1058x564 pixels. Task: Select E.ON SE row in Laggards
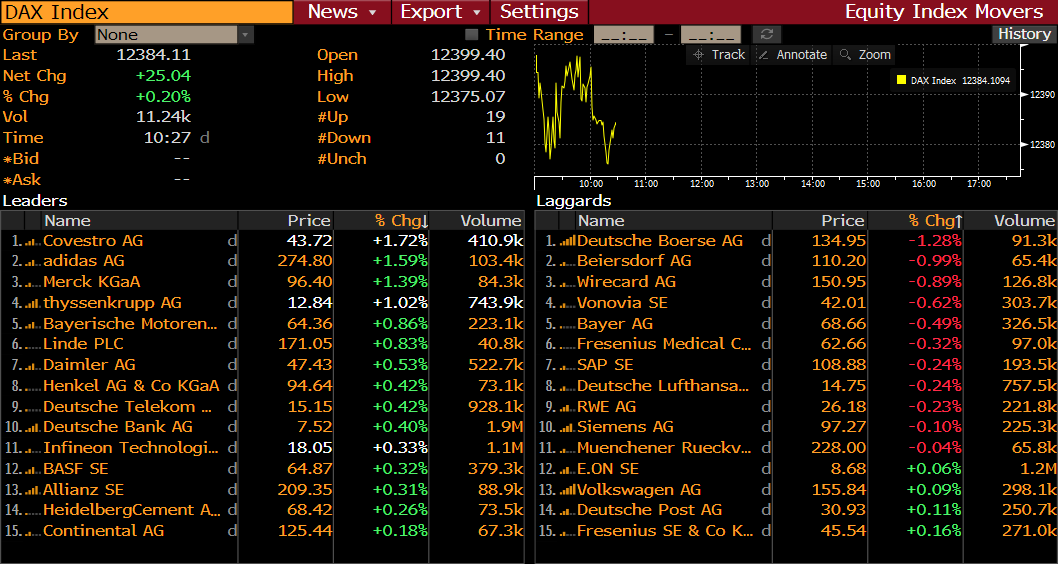tap(796, 470)
